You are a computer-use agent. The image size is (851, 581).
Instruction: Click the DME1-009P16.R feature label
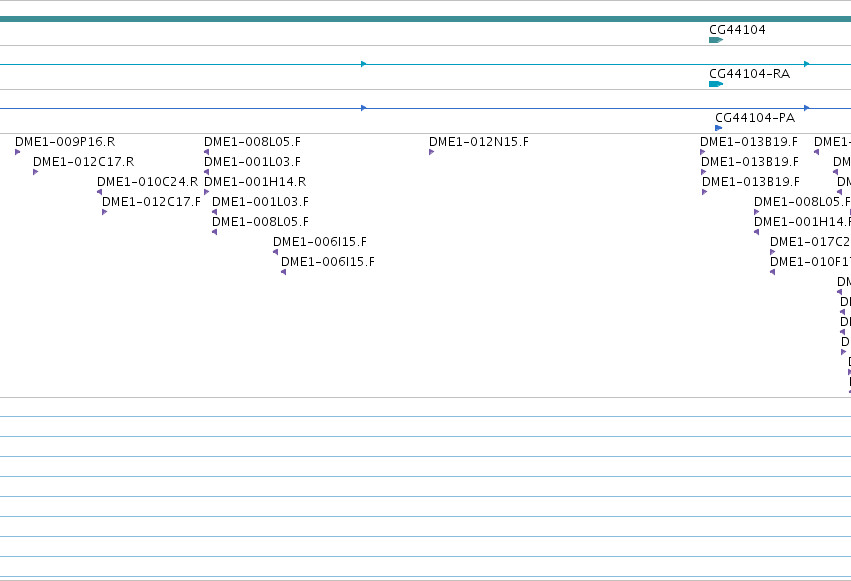pos(65,142)
